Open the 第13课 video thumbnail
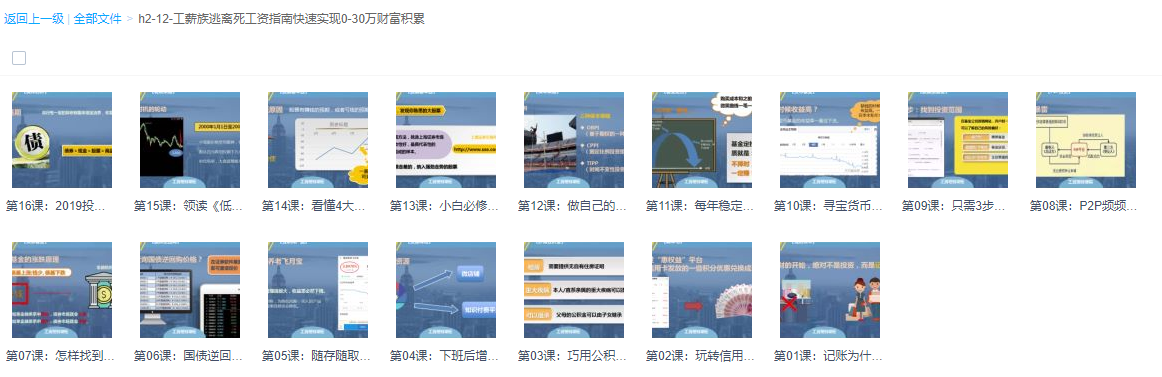1162x377 pixels. tap(446, 140)
